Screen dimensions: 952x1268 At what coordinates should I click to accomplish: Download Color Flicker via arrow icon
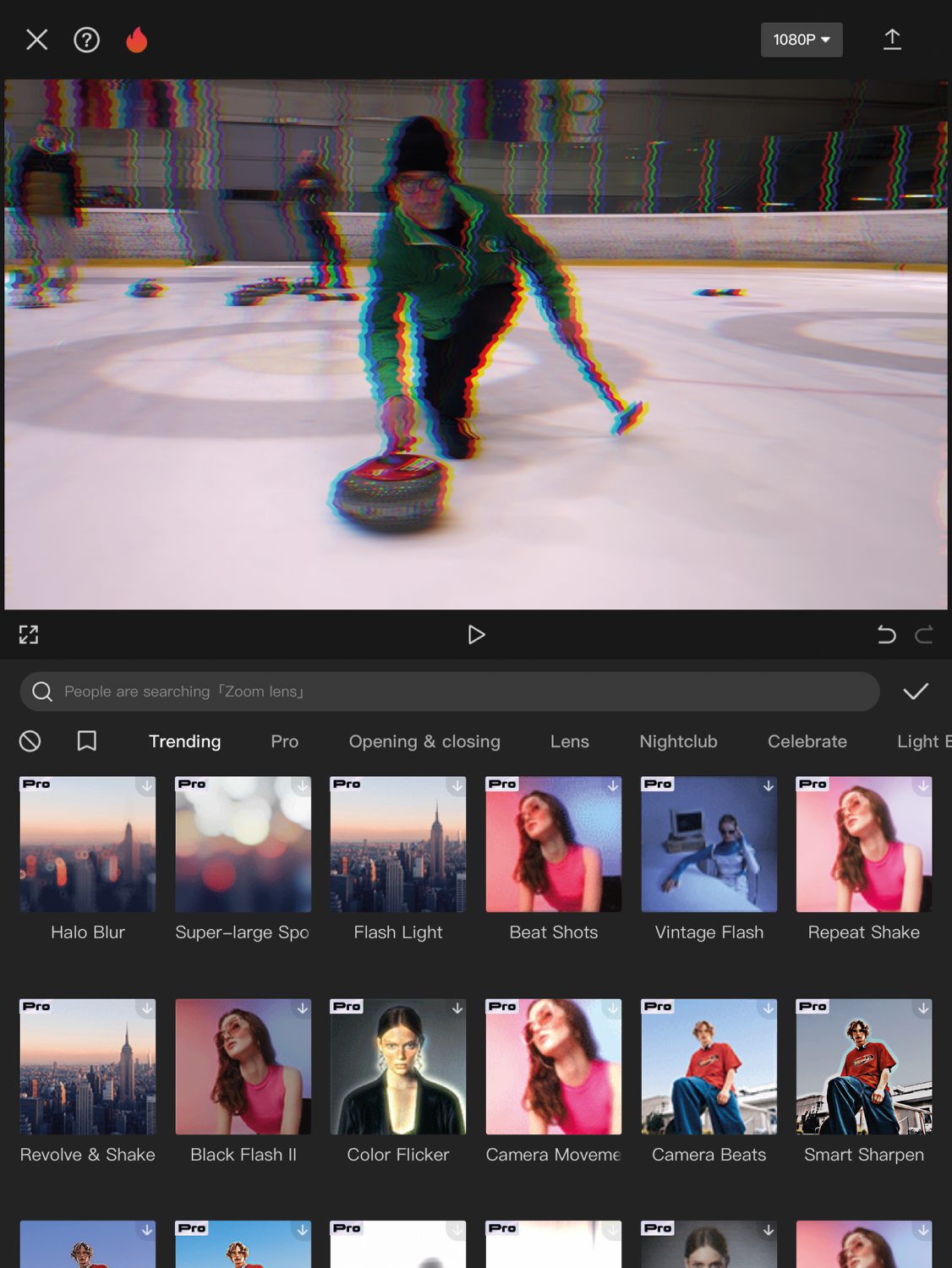click(457, 1008)
